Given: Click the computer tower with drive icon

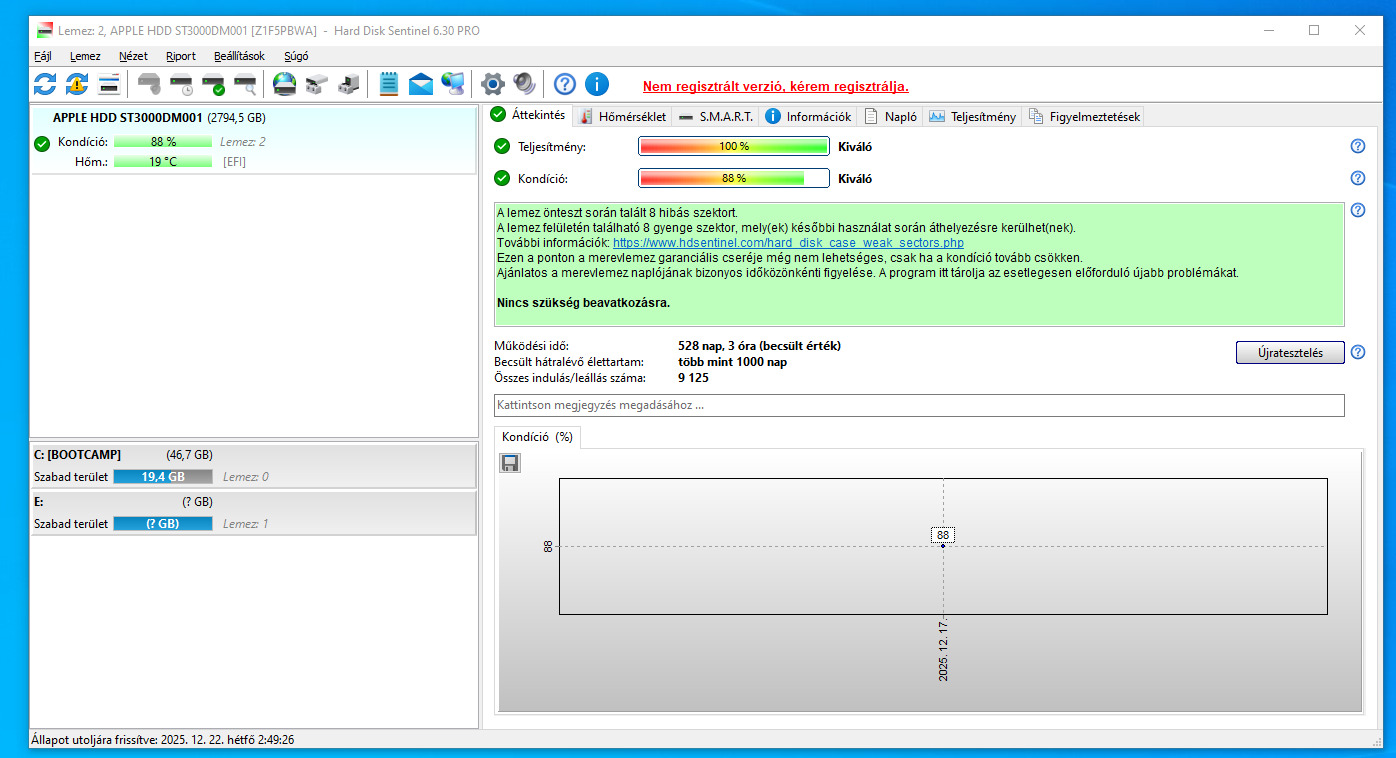Looking at the screenshot, I should (x=348, y=84).
